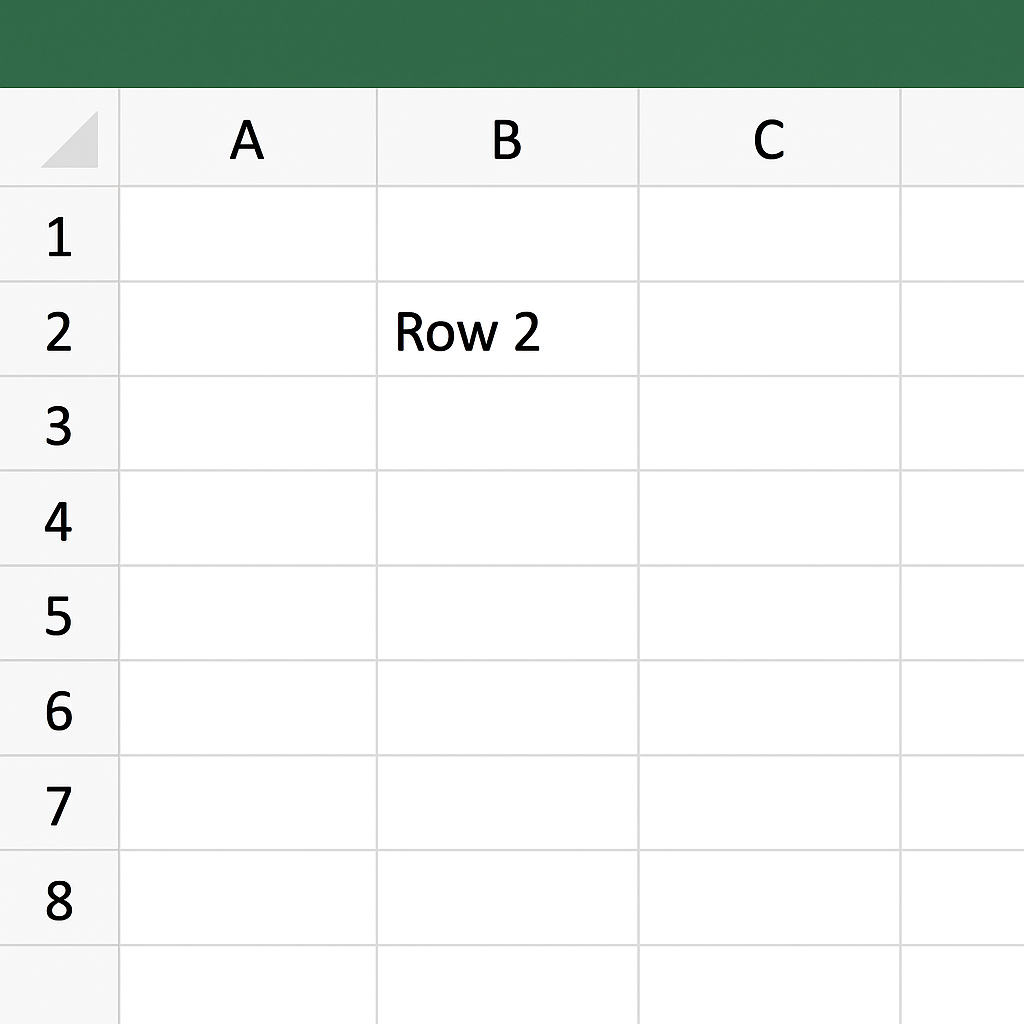Select column A header
This screenshot has width=1024, height=1024.
248,137
